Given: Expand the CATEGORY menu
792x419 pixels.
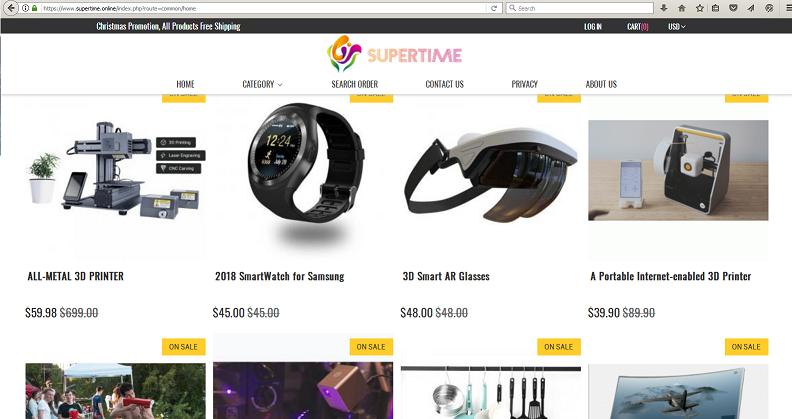Looking at the screenshot, I should click(262, 84).
